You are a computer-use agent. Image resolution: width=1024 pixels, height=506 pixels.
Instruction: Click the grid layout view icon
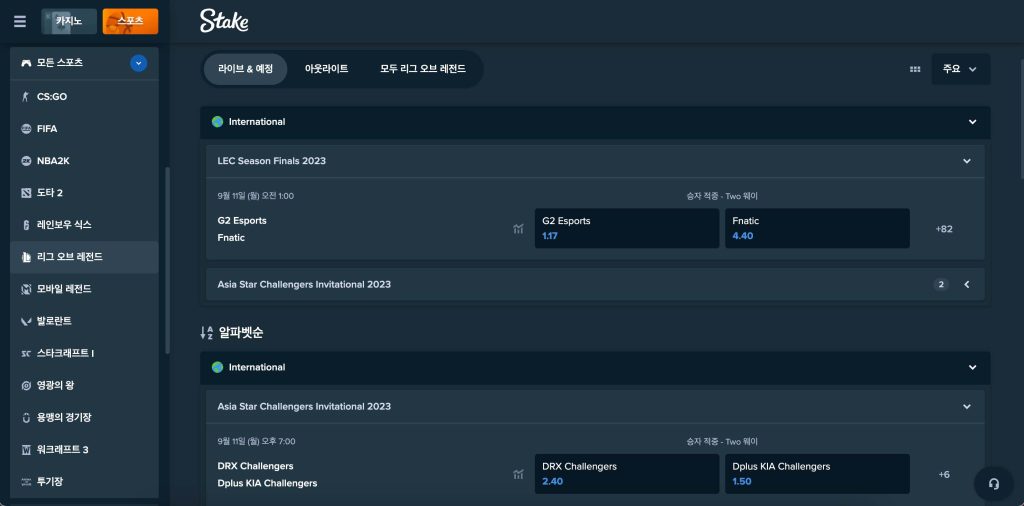[915, 69]
